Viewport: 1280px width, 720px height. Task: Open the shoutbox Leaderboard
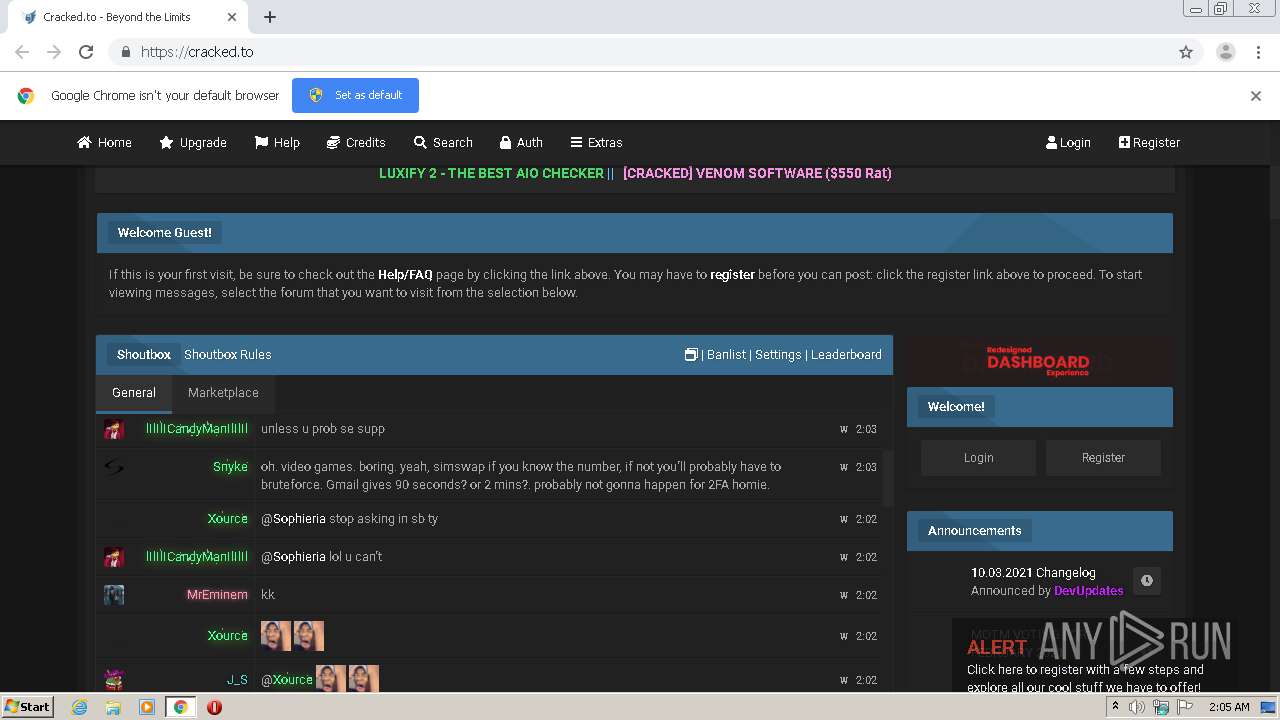(x=846, y=354)
